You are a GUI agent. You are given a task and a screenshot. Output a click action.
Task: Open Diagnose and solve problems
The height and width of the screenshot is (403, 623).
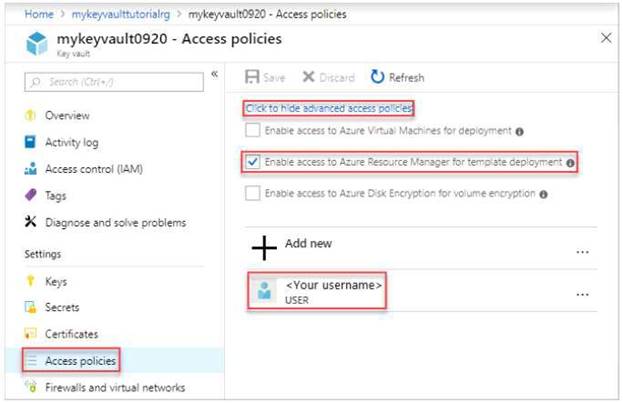pyautogui.click(x=114, y=222)
